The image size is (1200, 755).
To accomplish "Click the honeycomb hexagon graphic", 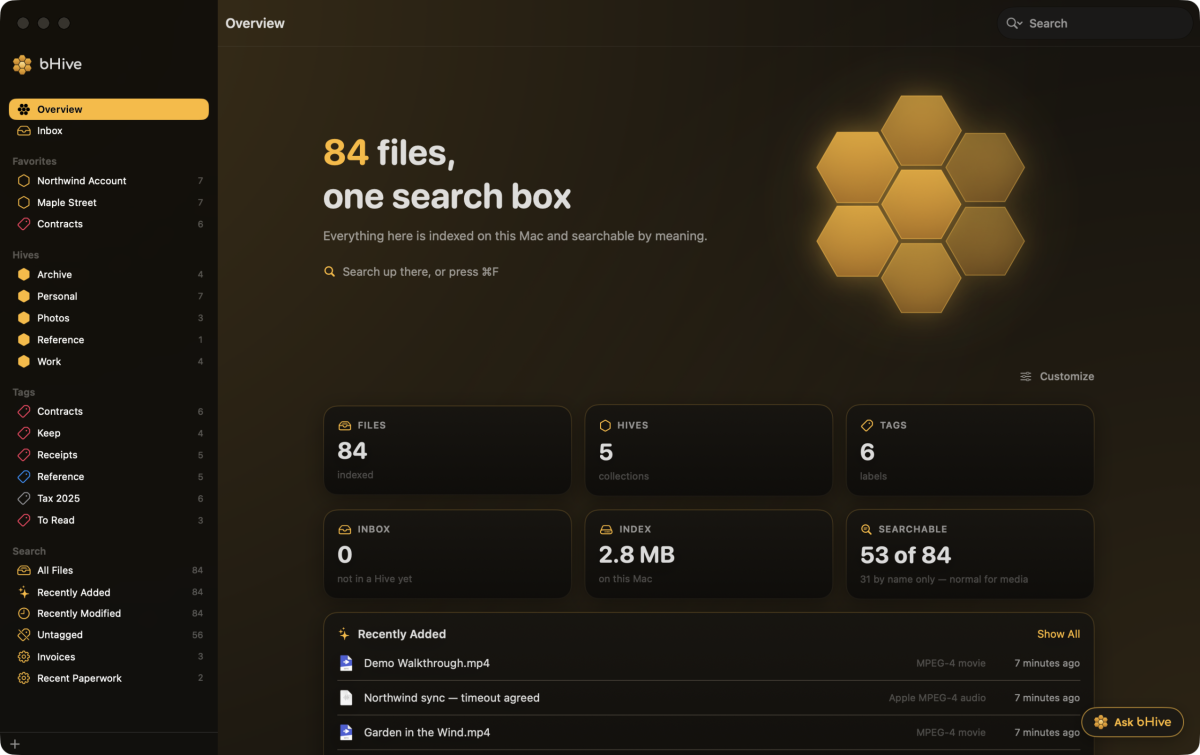I will pyautogui.click(x=920, y=204).
